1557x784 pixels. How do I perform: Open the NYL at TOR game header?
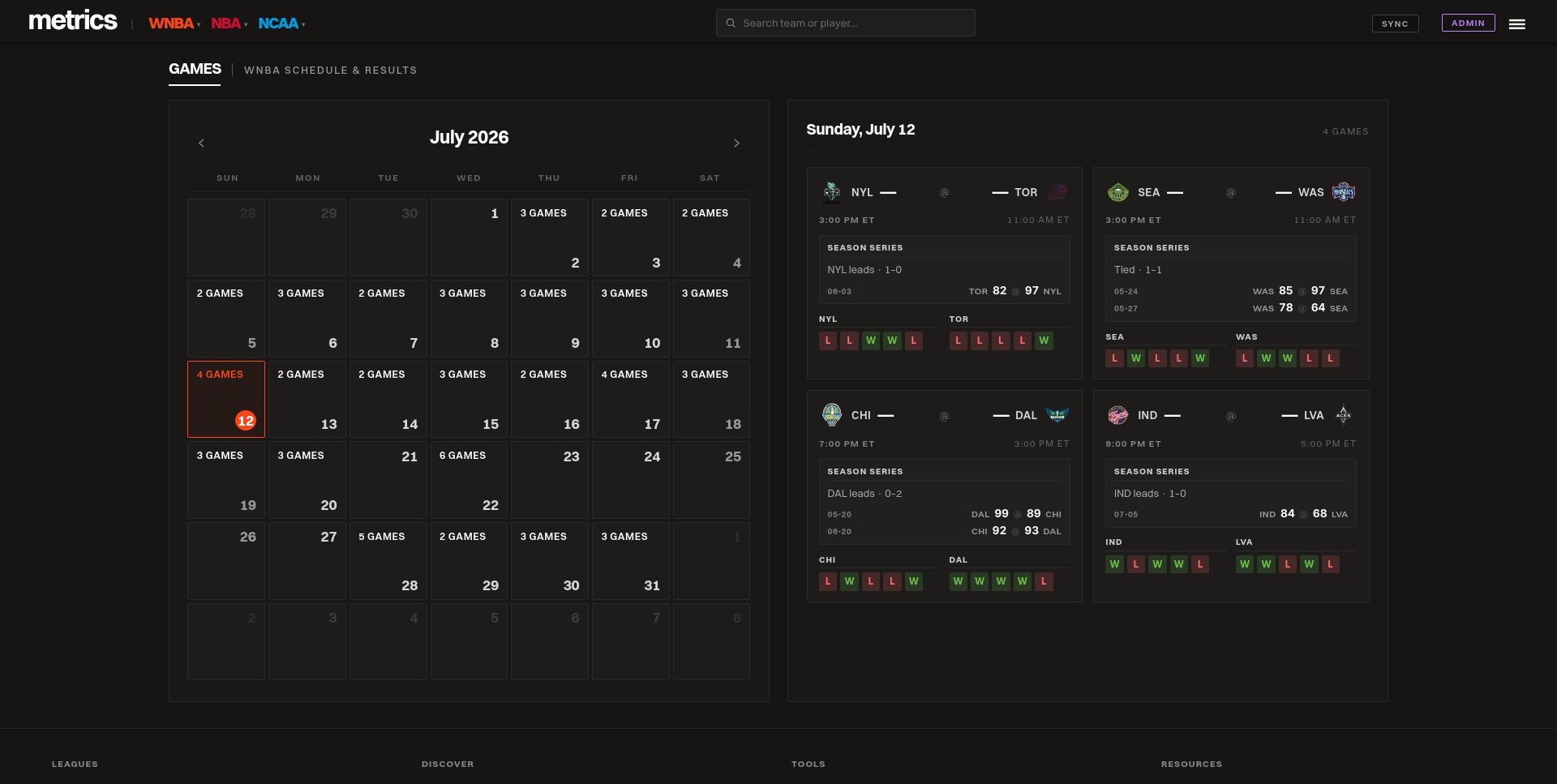[944, 192]
